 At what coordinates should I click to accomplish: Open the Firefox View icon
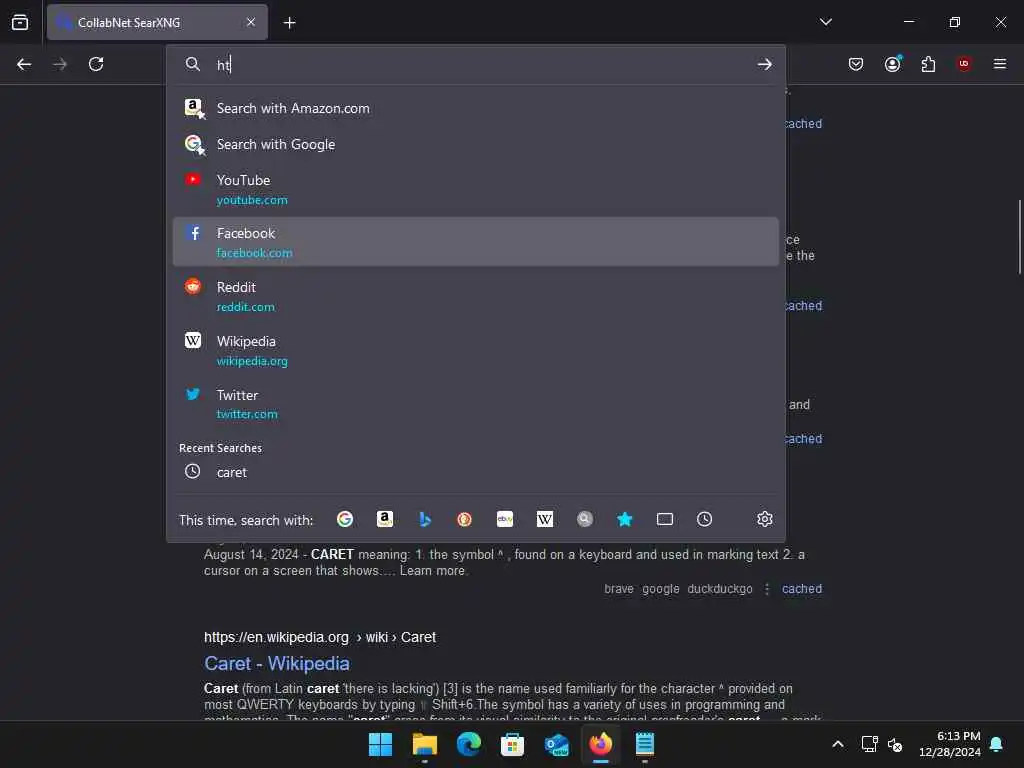click(20, 22)
